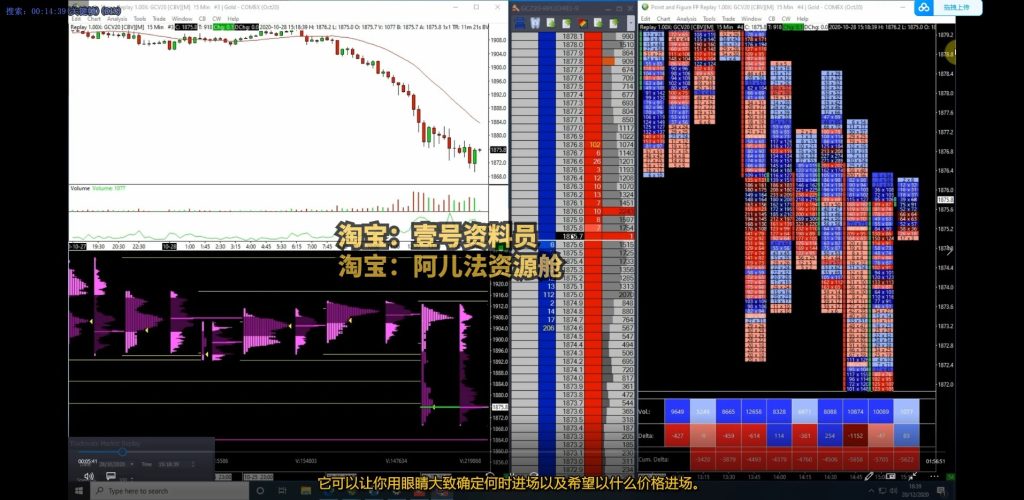Click the 1876.0 price row in DOM ladder
1024x500 pixels.
pyautogui.click(x=572, y=211)
